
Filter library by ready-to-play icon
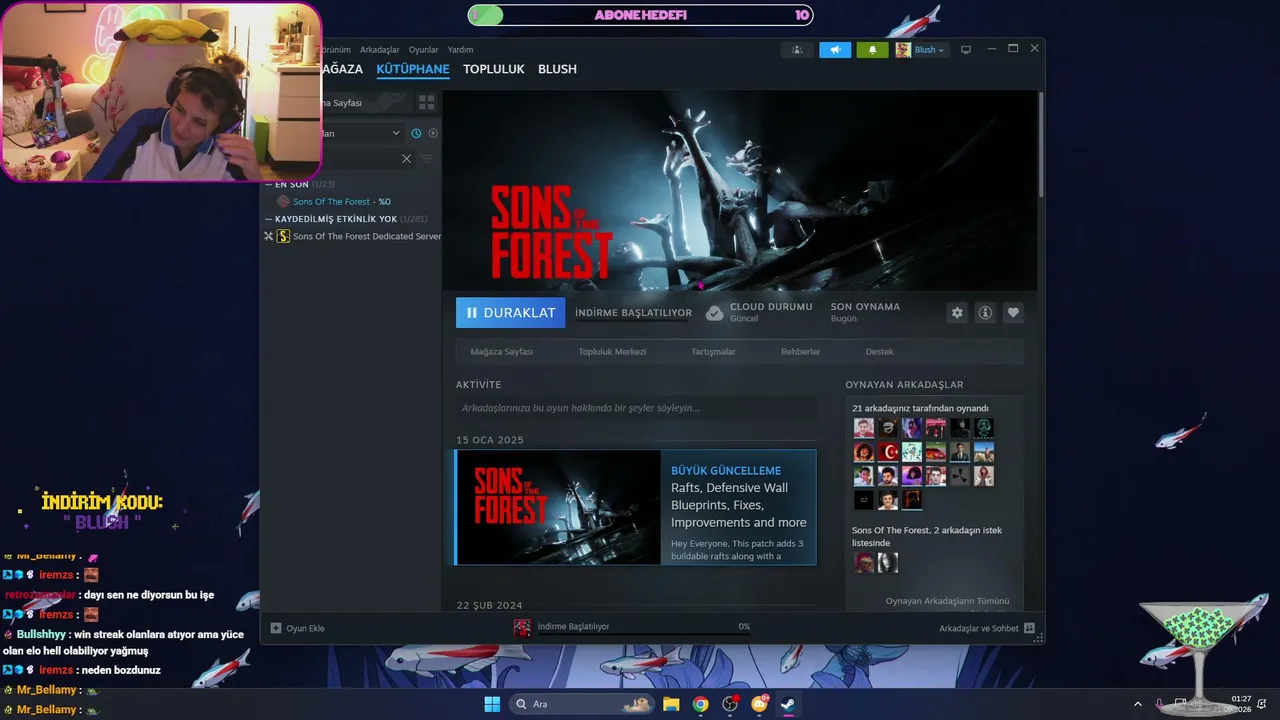coord(433,133)
